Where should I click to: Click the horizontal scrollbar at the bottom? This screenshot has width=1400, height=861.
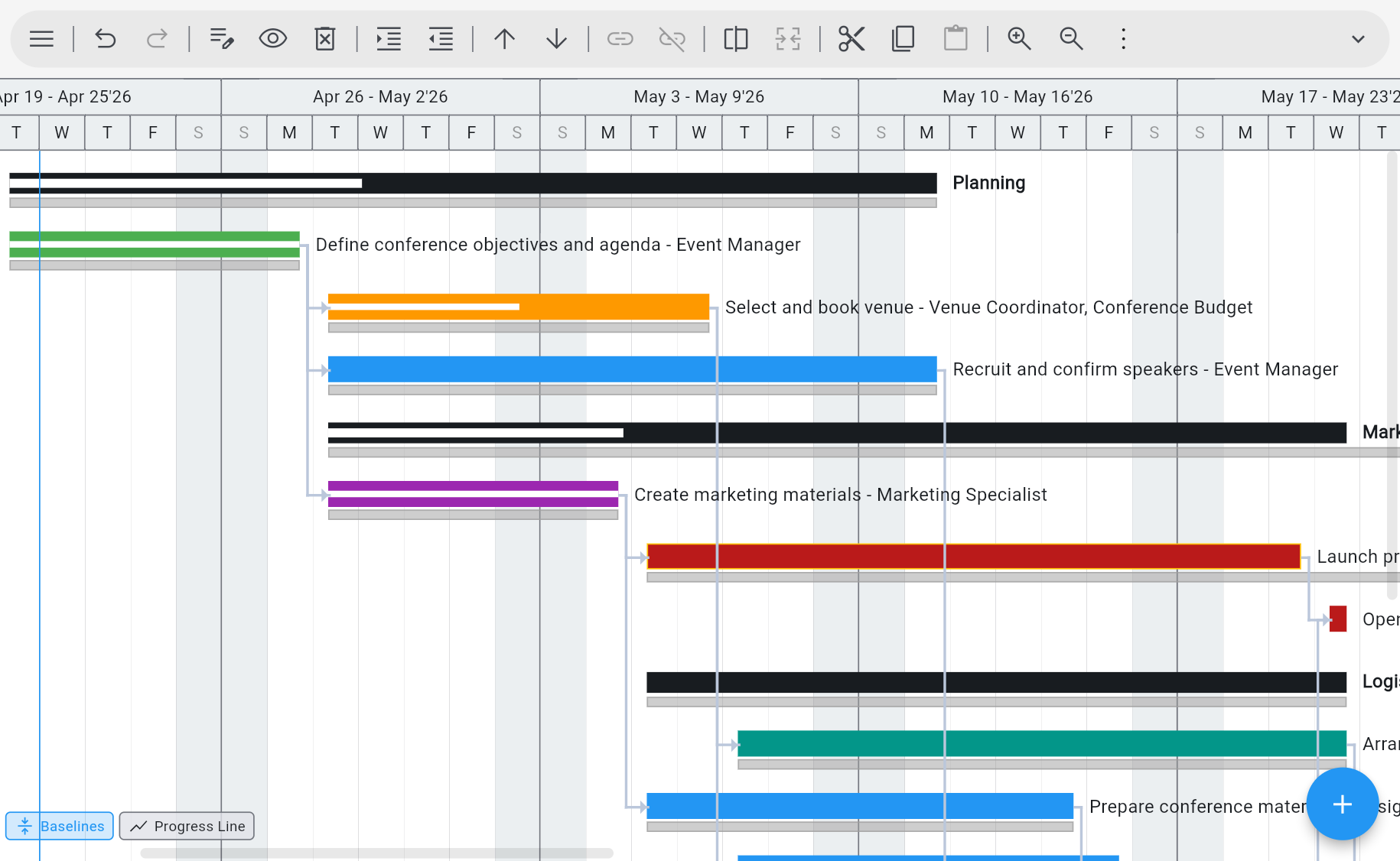[x=375, y=851]
